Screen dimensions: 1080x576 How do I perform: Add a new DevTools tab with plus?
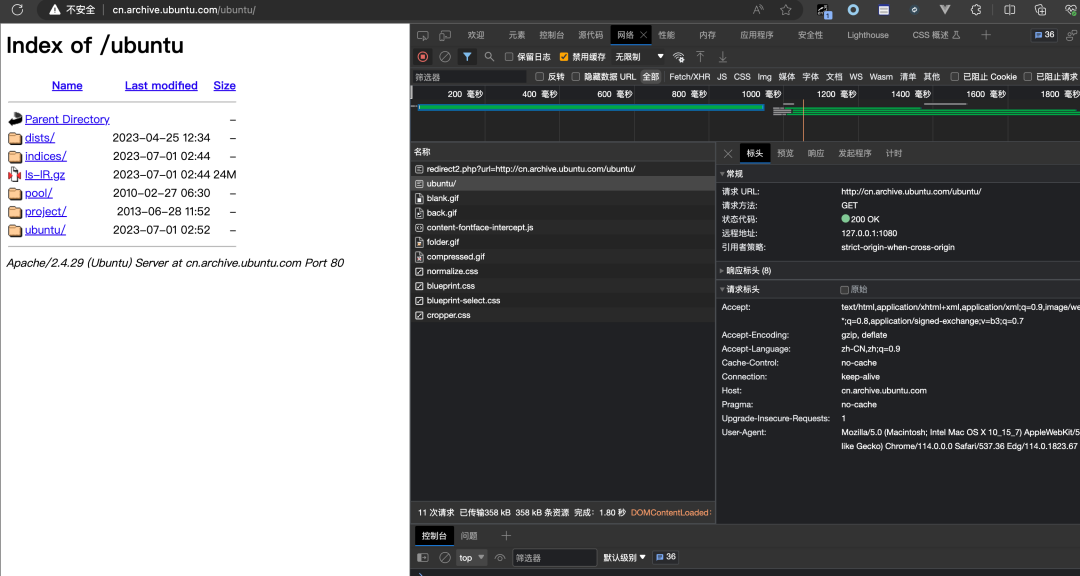tap(986, 35)
